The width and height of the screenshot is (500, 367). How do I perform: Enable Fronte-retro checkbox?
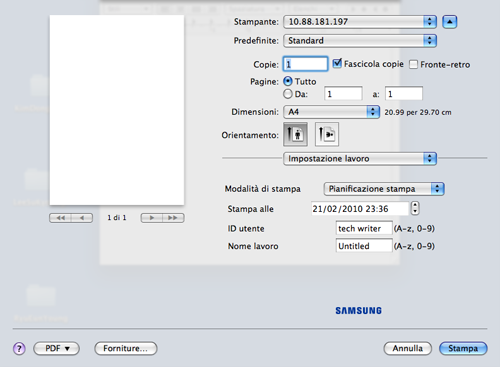click(x=413, y=64)
